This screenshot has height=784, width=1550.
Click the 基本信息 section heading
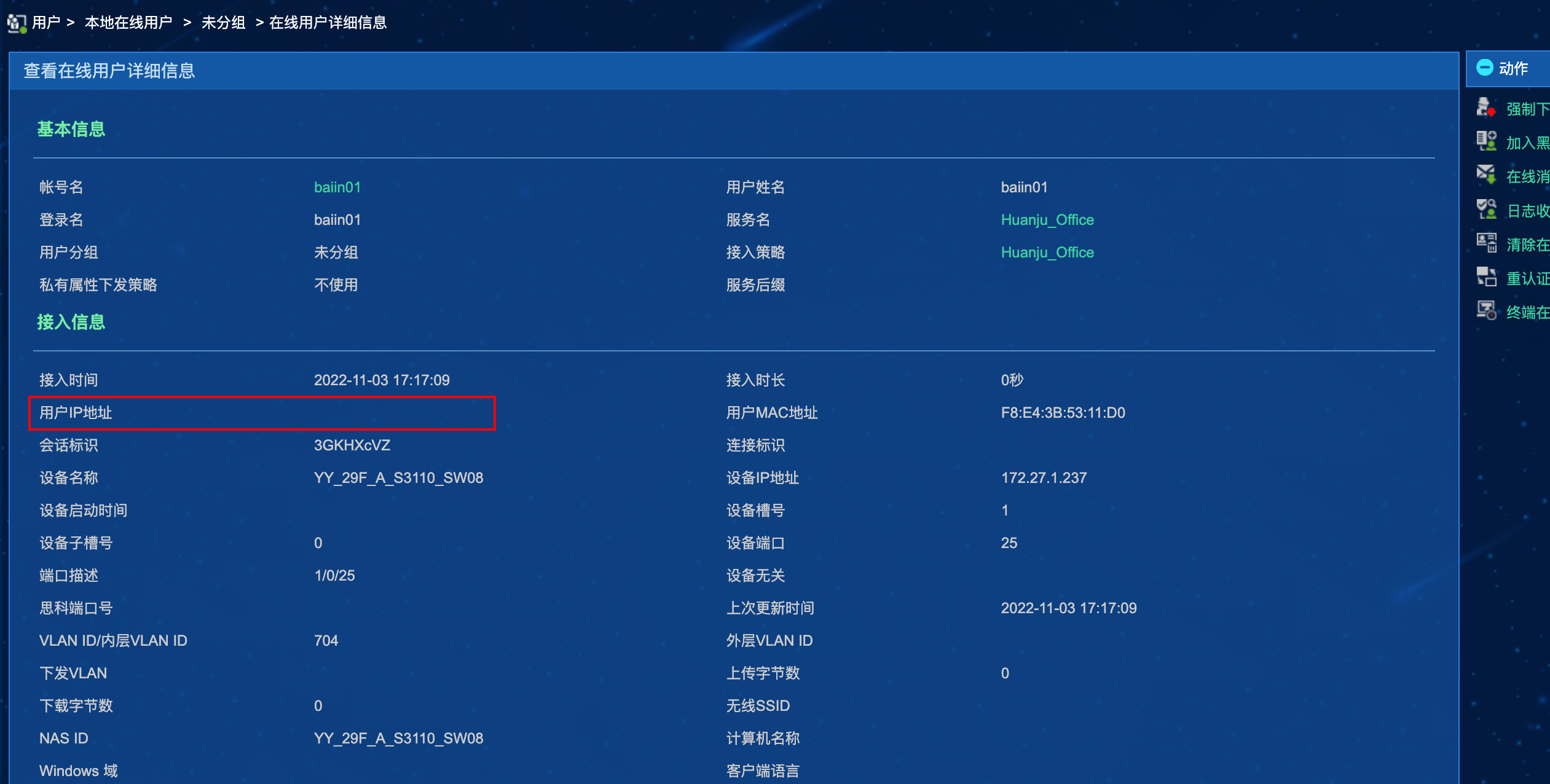point(71,129)
